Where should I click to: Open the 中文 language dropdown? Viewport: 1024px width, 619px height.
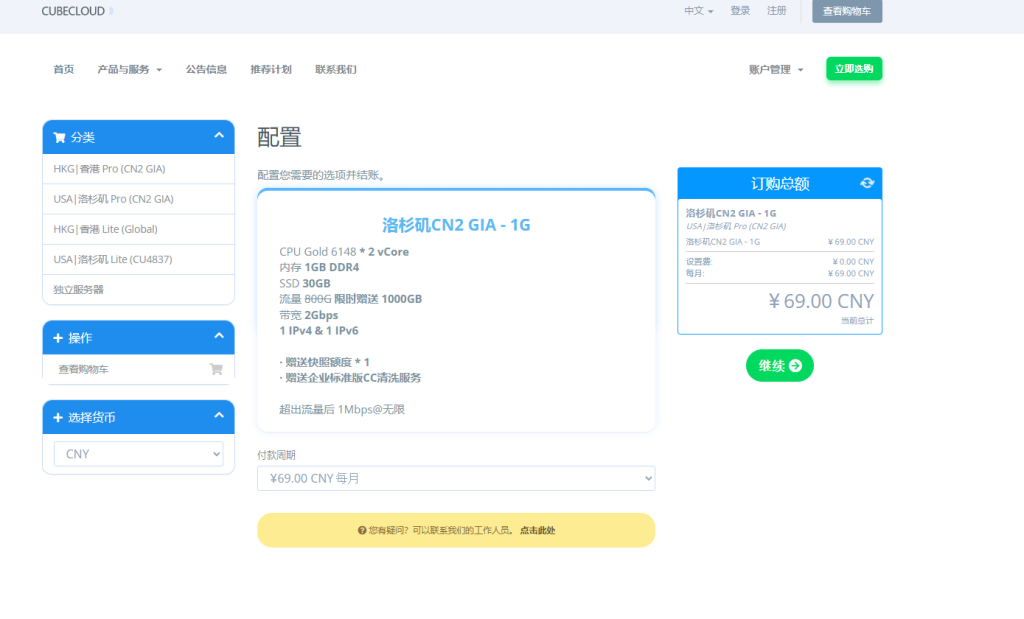[698, 11]
